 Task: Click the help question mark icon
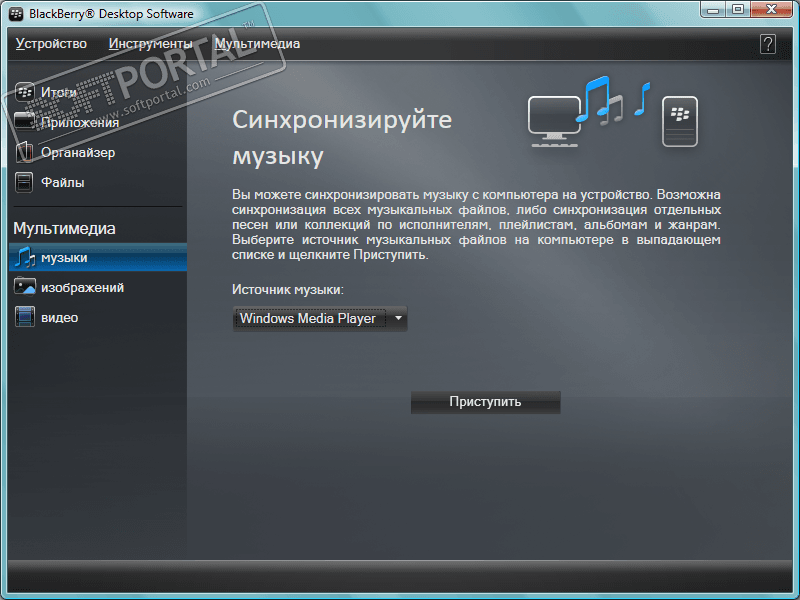767,44
